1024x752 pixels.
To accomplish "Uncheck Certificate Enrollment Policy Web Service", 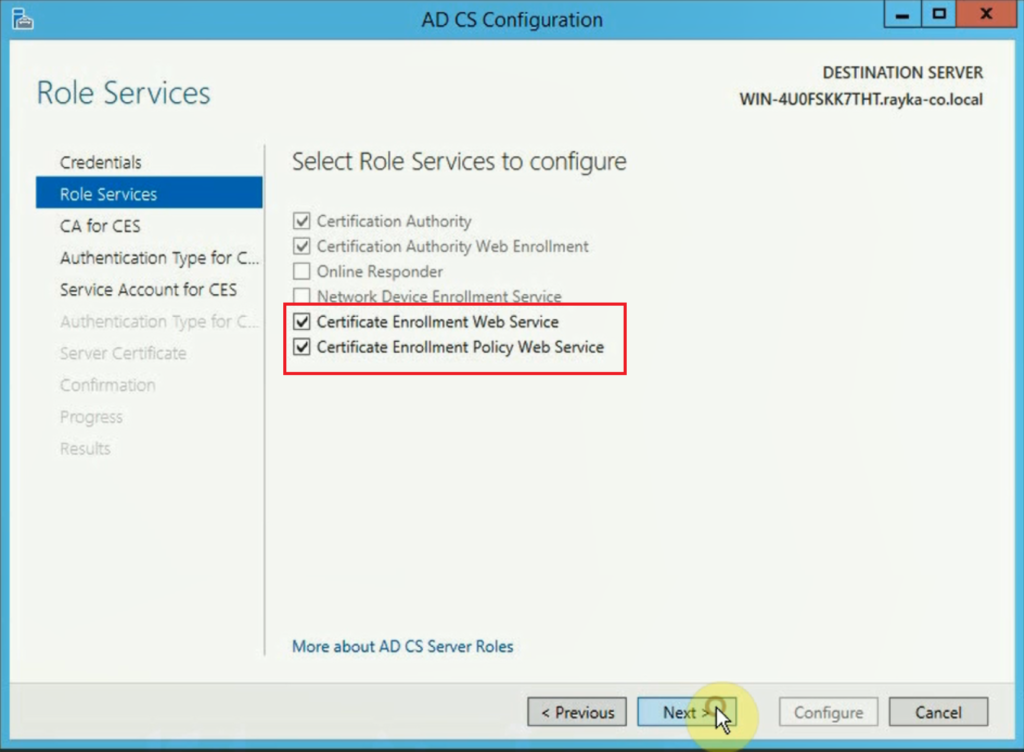I will (x=302, y=347).
